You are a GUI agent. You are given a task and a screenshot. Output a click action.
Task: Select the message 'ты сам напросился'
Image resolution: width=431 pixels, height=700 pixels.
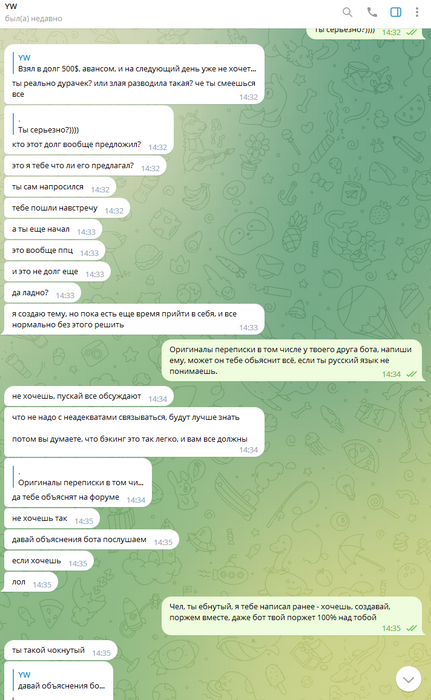(x=60, y=187)
